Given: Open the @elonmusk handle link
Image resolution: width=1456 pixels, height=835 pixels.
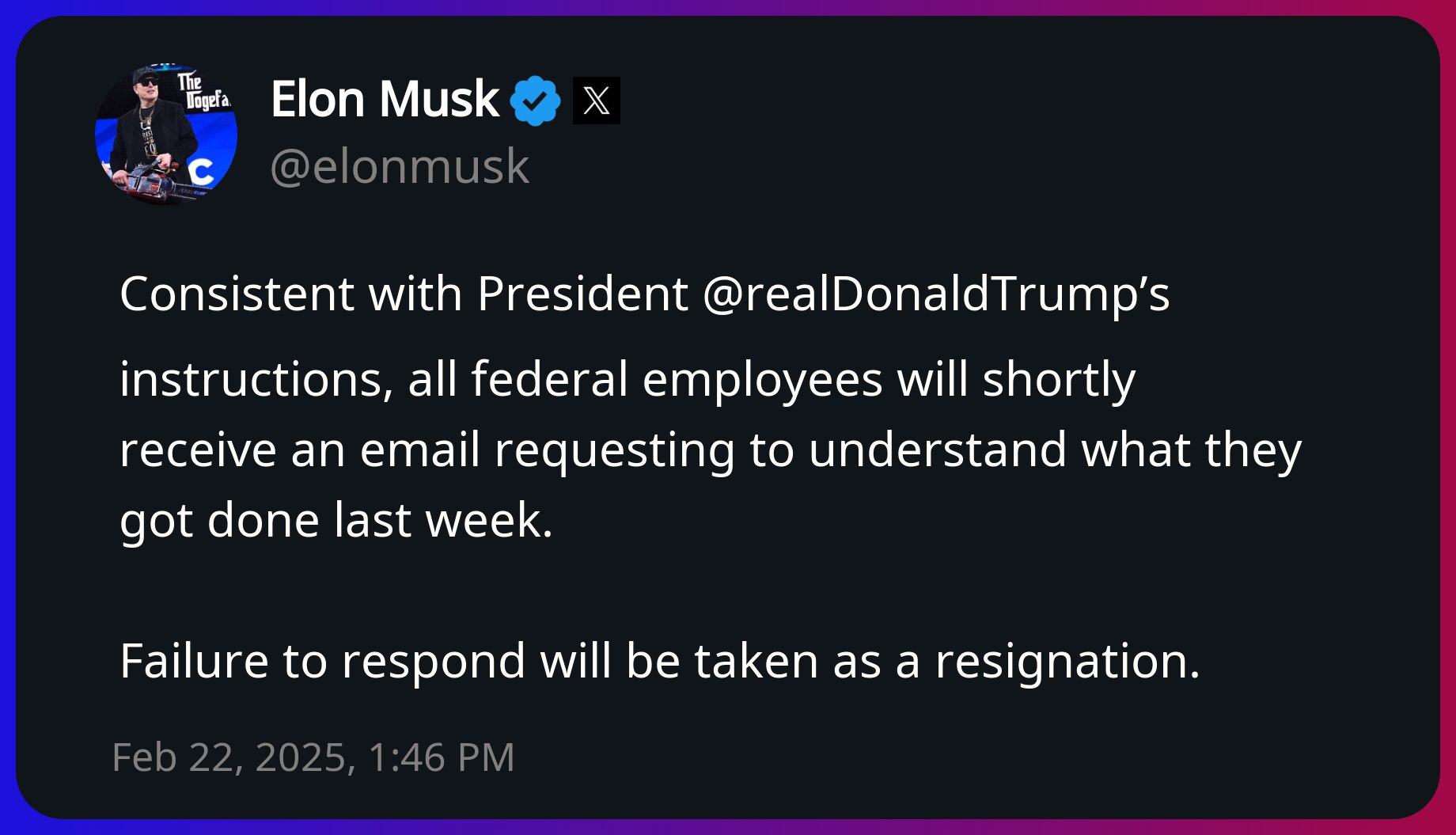Looking at the screenshot, I should click(400, 166).
